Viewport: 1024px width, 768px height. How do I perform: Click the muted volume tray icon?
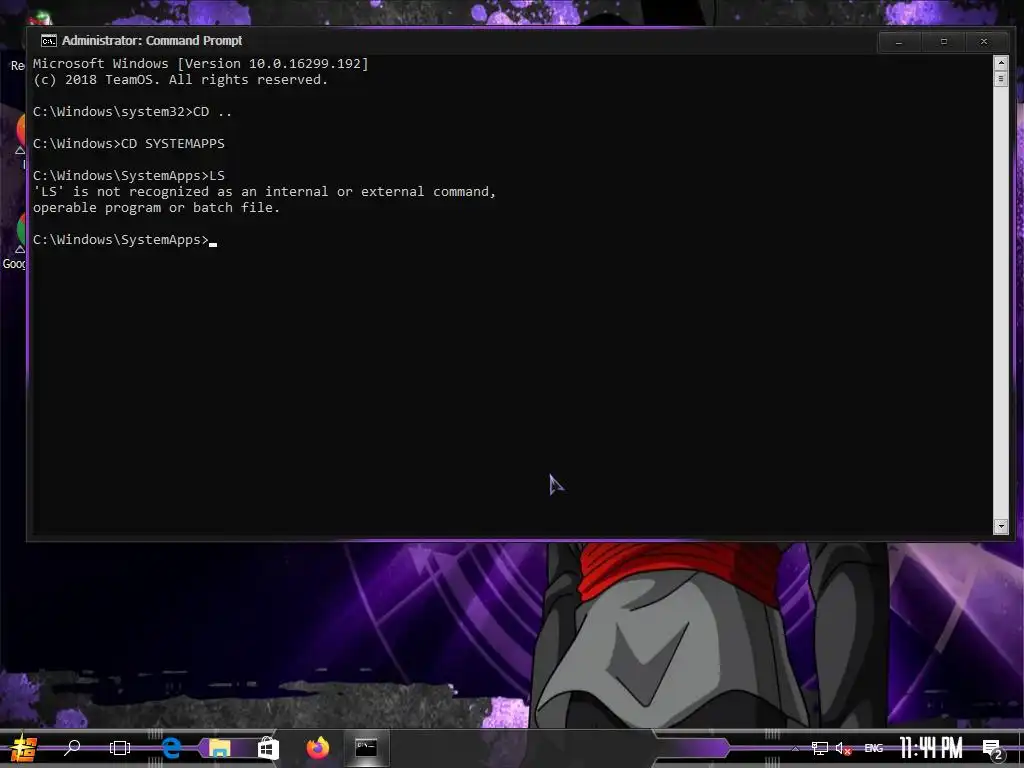point(843,748)
